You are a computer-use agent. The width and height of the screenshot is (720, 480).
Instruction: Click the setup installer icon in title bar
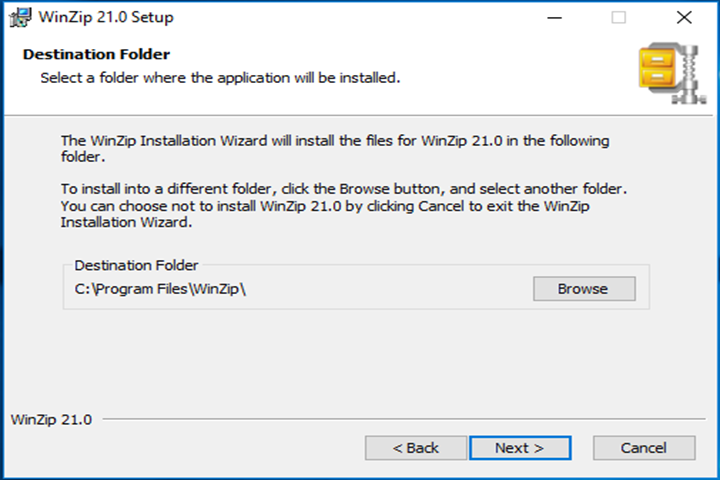pyautogui.click(x=20, y=17)
